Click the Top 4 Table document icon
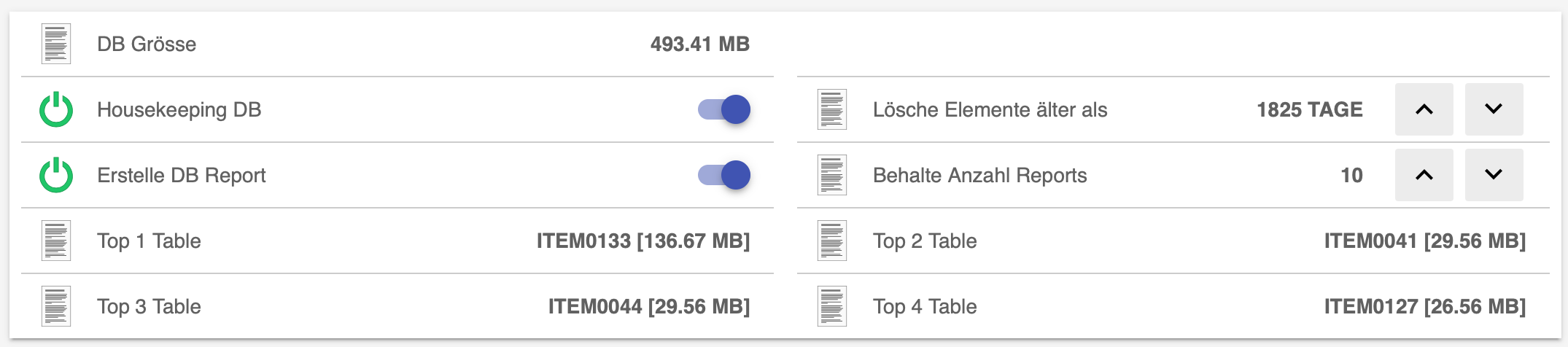Screen dimensions: 1568x347 832,306
